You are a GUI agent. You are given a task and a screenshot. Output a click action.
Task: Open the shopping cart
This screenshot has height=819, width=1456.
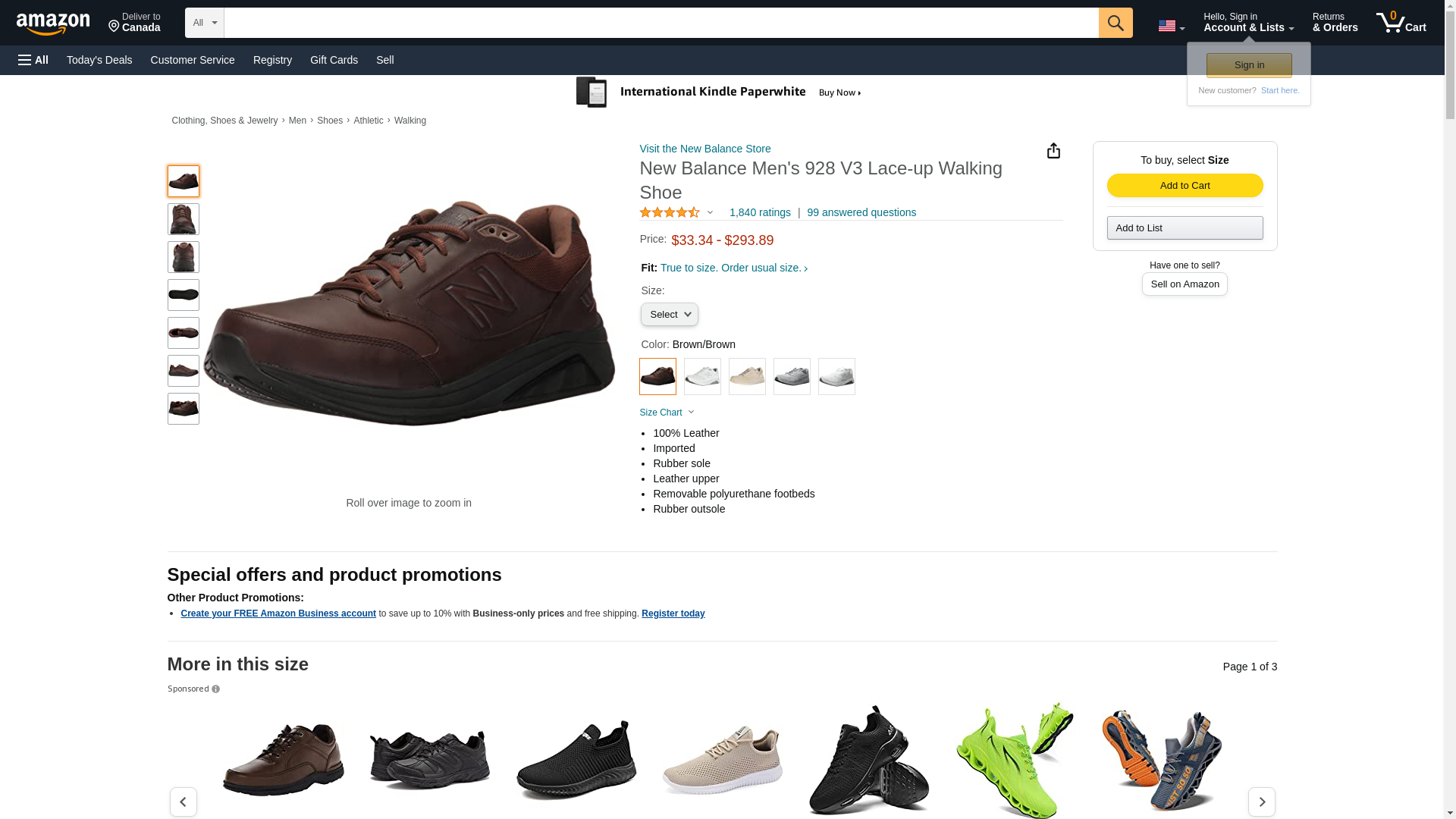click(1401, 23)
